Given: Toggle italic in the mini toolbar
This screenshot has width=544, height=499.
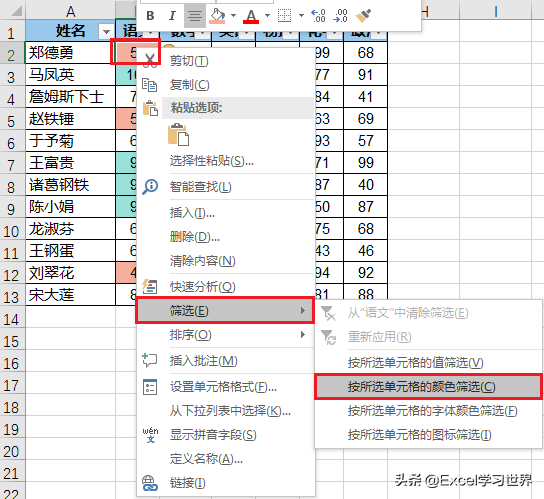Looking at the screenshot, I should [172, 16].
